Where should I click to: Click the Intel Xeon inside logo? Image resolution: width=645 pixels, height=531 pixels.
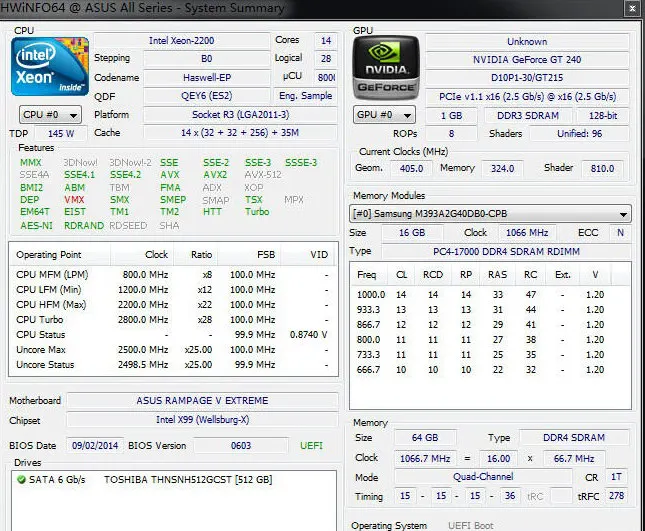click(x=50, y=67)
